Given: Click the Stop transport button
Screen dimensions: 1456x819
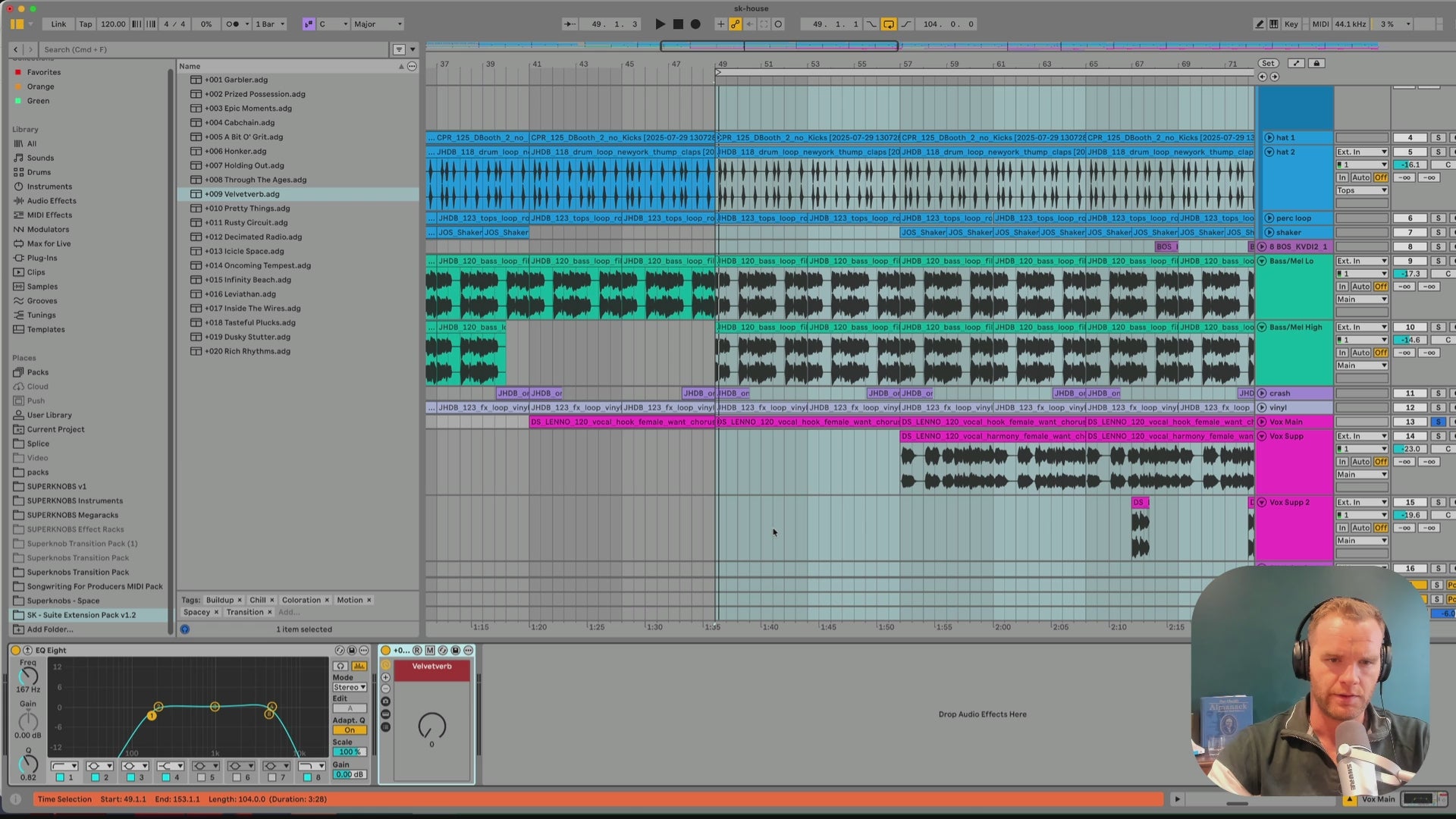Looking at the screenshot, I should 678,24.
